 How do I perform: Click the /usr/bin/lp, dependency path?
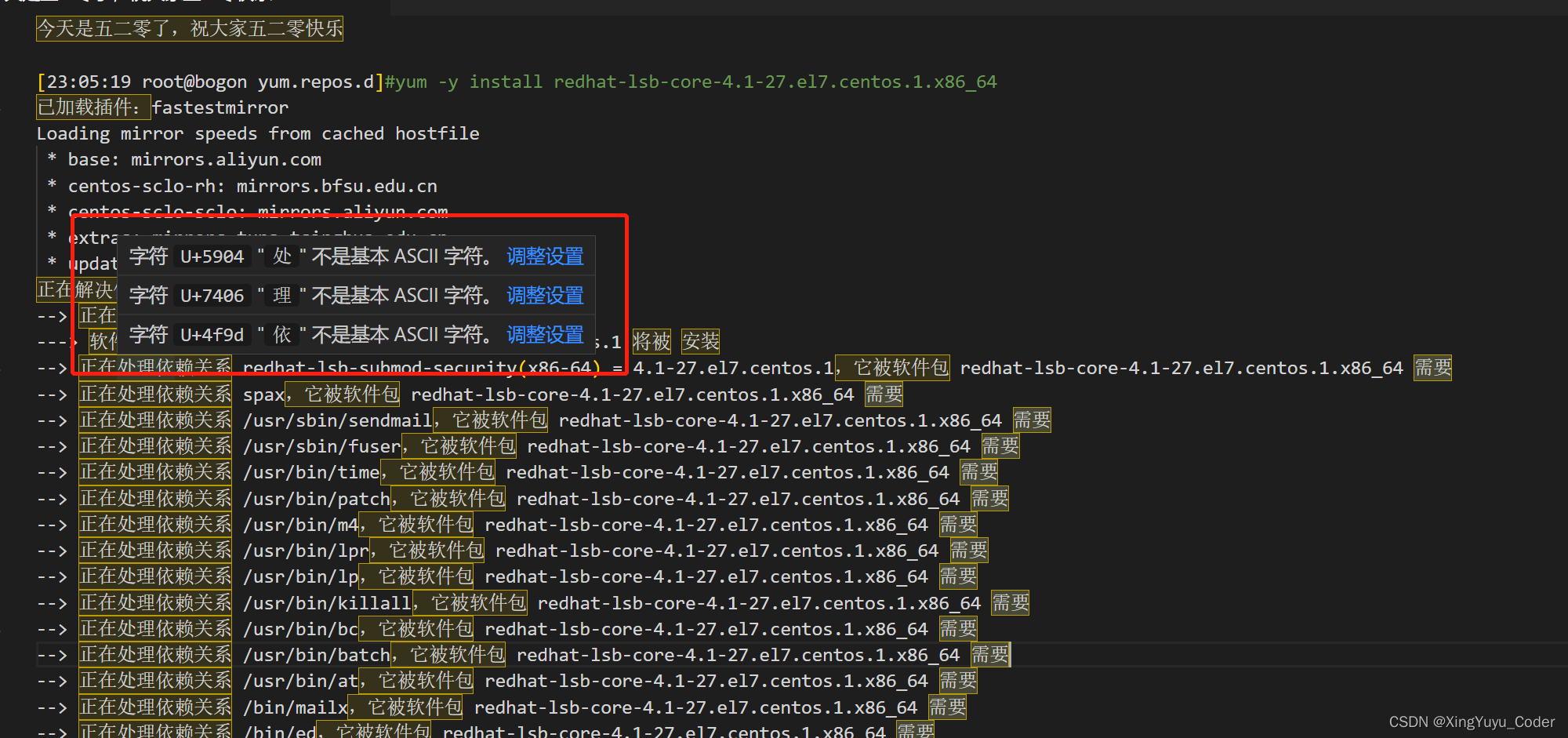tap(300, 577)
